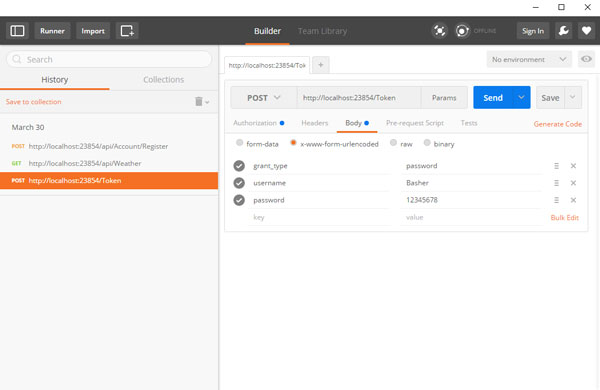Click the Generate Code link
The image size is (600, 390).
coord(558,124)
